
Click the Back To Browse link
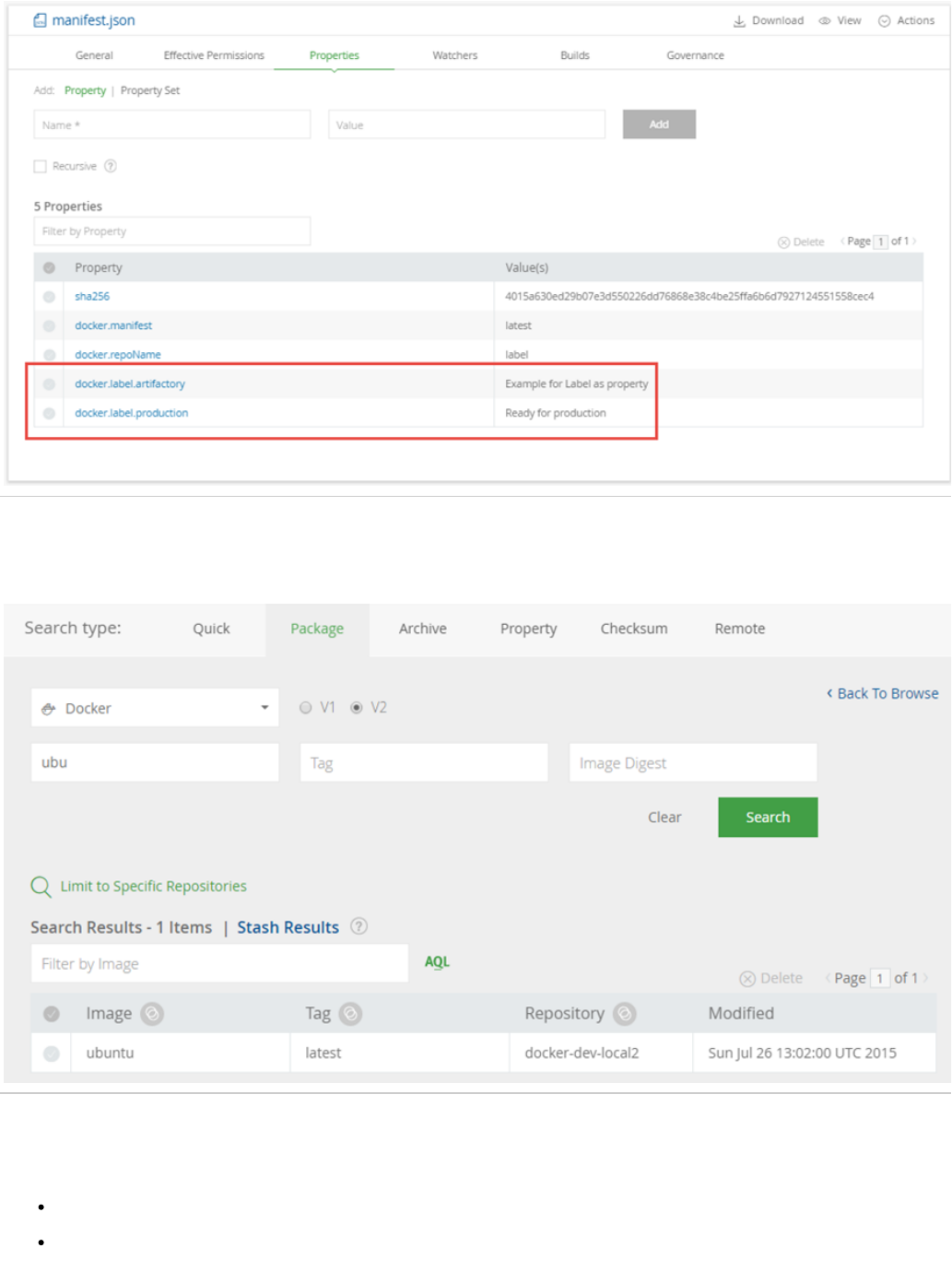coord(883,694)
